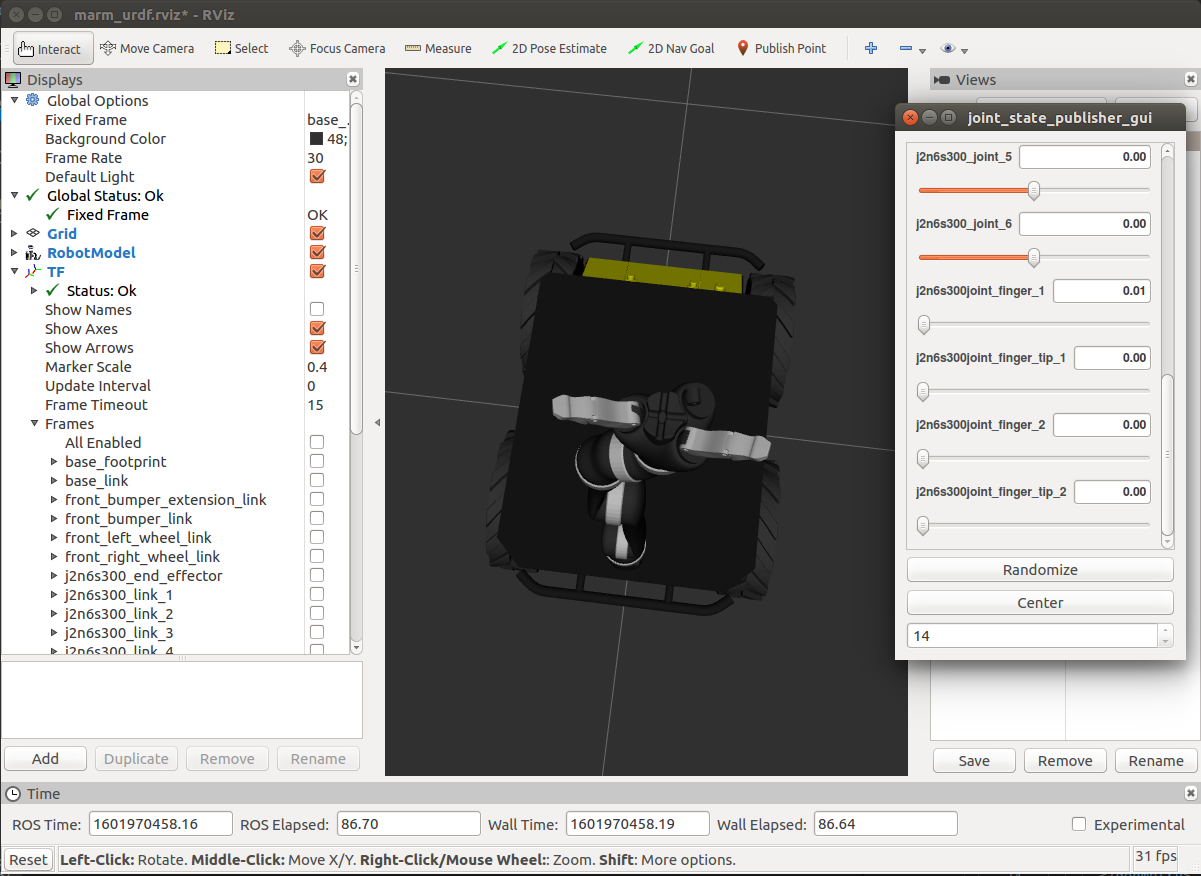Click the Remove view button
1201x876 pixels.
[1065, 761]
